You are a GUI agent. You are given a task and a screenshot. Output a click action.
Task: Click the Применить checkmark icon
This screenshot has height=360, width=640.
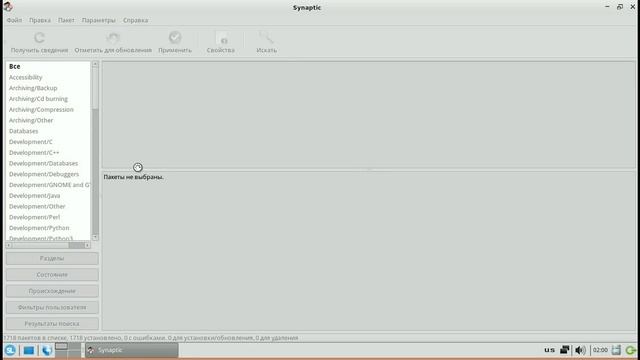coord(175,38)
